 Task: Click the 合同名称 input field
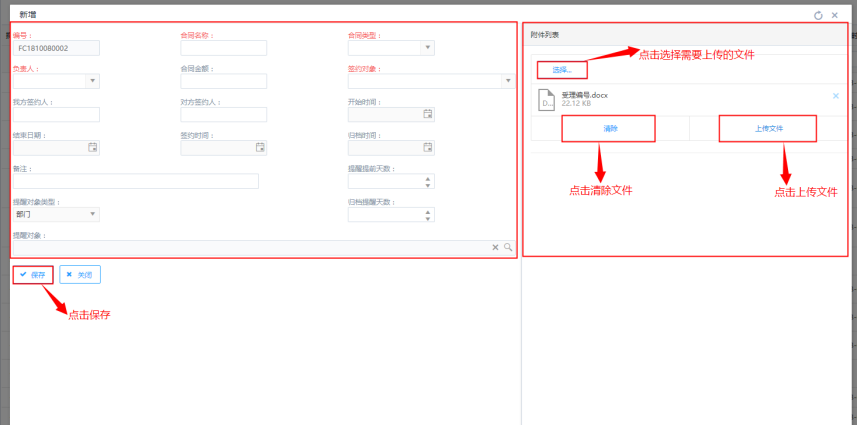coord(223,48)
